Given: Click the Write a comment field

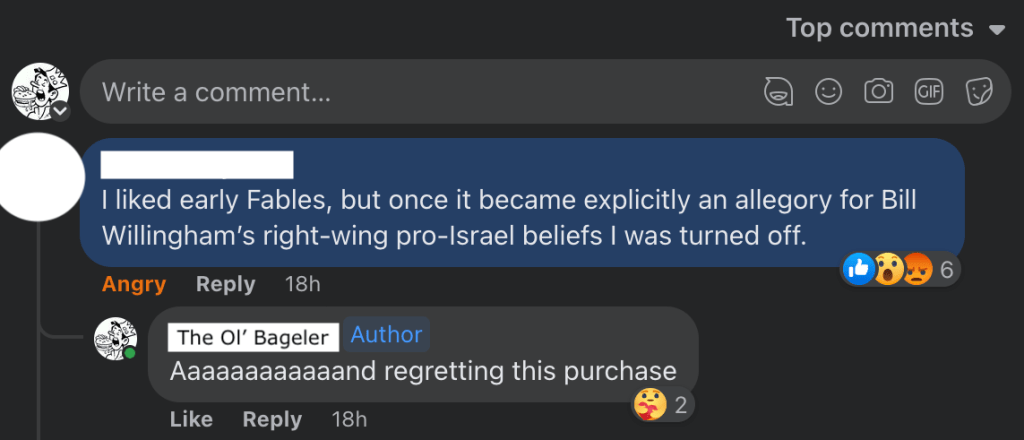Looking at the screenshot, I should 420,93.
